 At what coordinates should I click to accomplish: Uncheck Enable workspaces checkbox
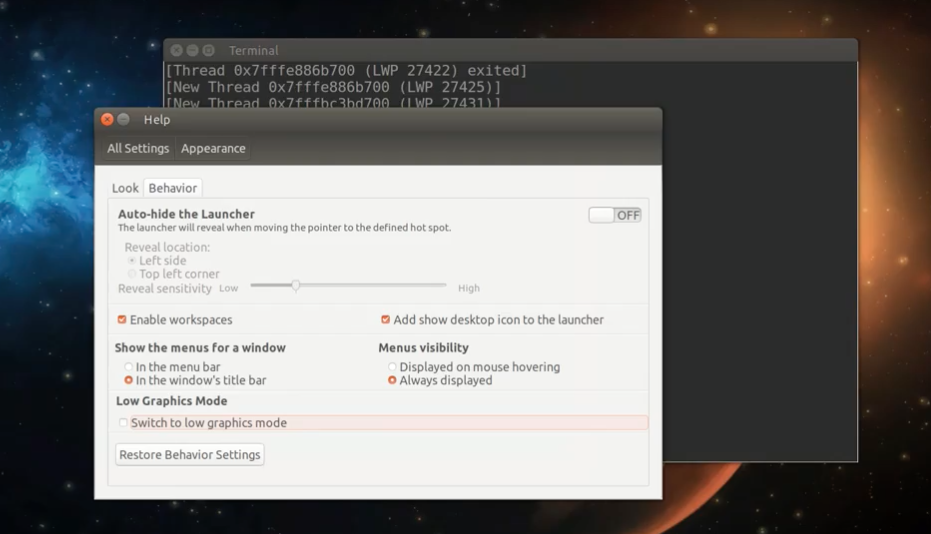[x=122, y=320]
